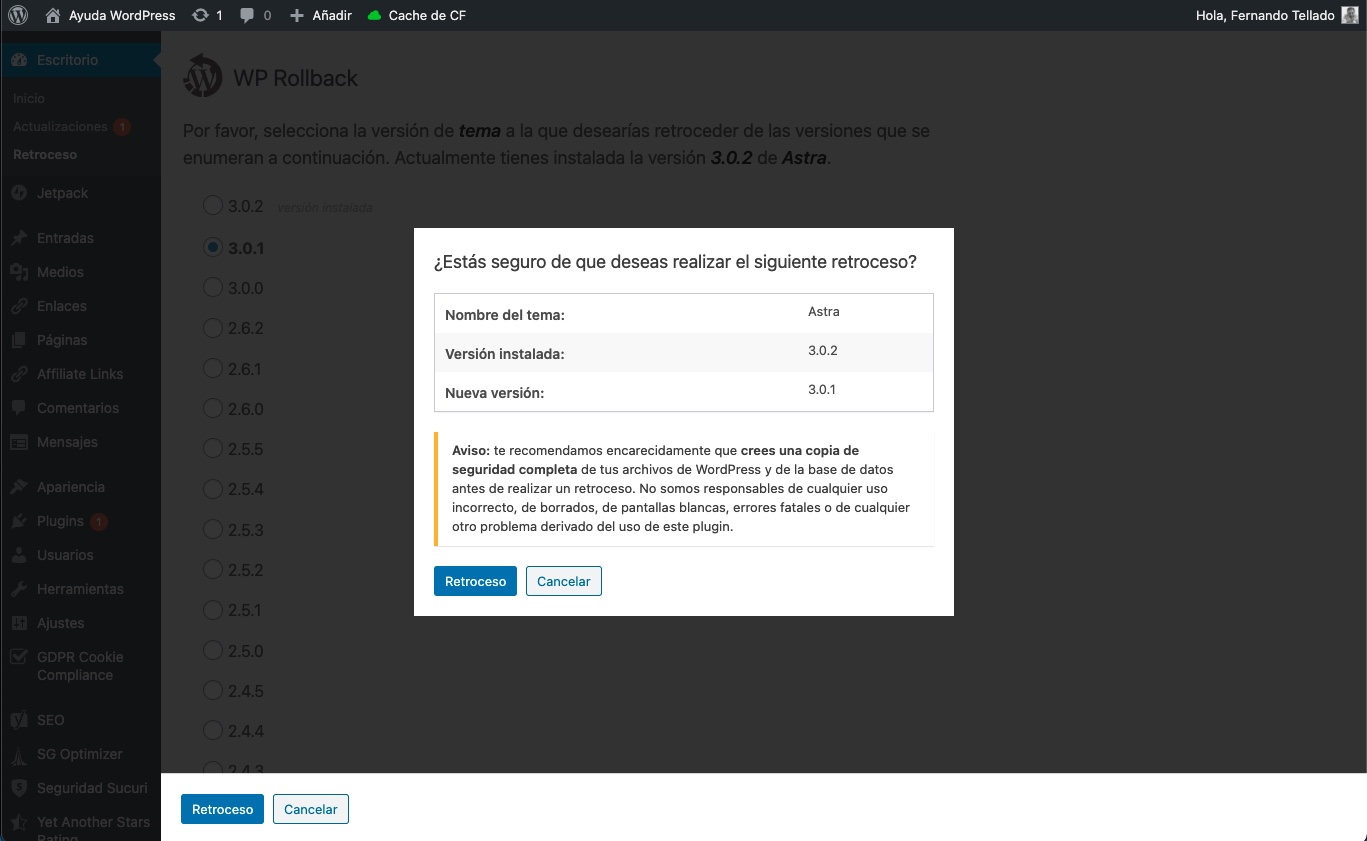Click the Jetpack sidebar icon

[x=18, y=193]
